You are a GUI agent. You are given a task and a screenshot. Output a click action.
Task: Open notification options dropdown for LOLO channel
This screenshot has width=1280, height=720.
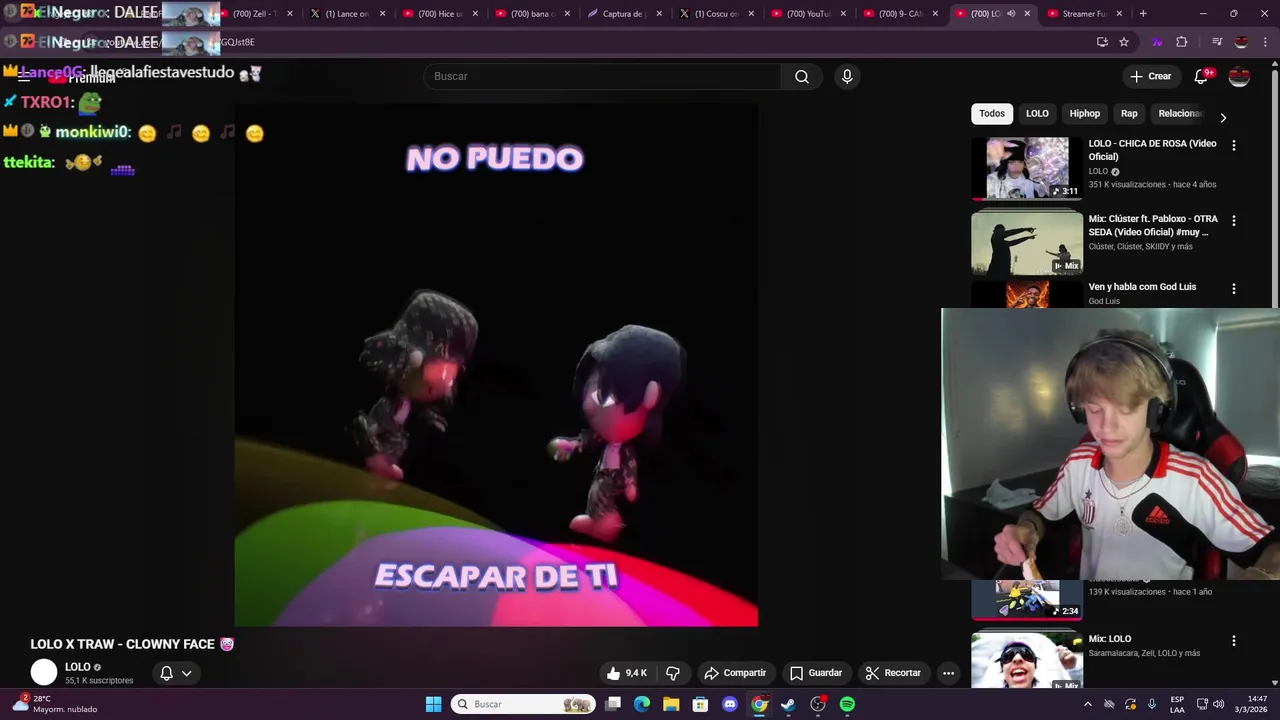coord(176,673)
